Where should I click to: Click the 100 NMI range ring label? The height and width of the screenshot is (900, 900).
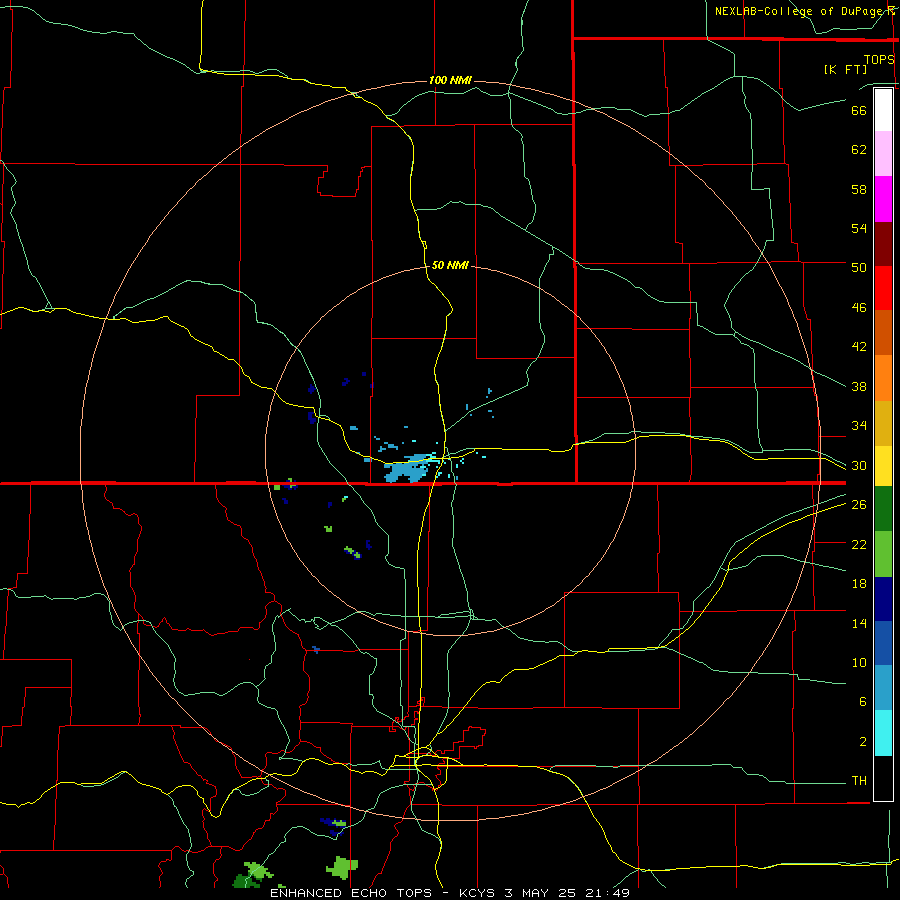pos(450,80)
